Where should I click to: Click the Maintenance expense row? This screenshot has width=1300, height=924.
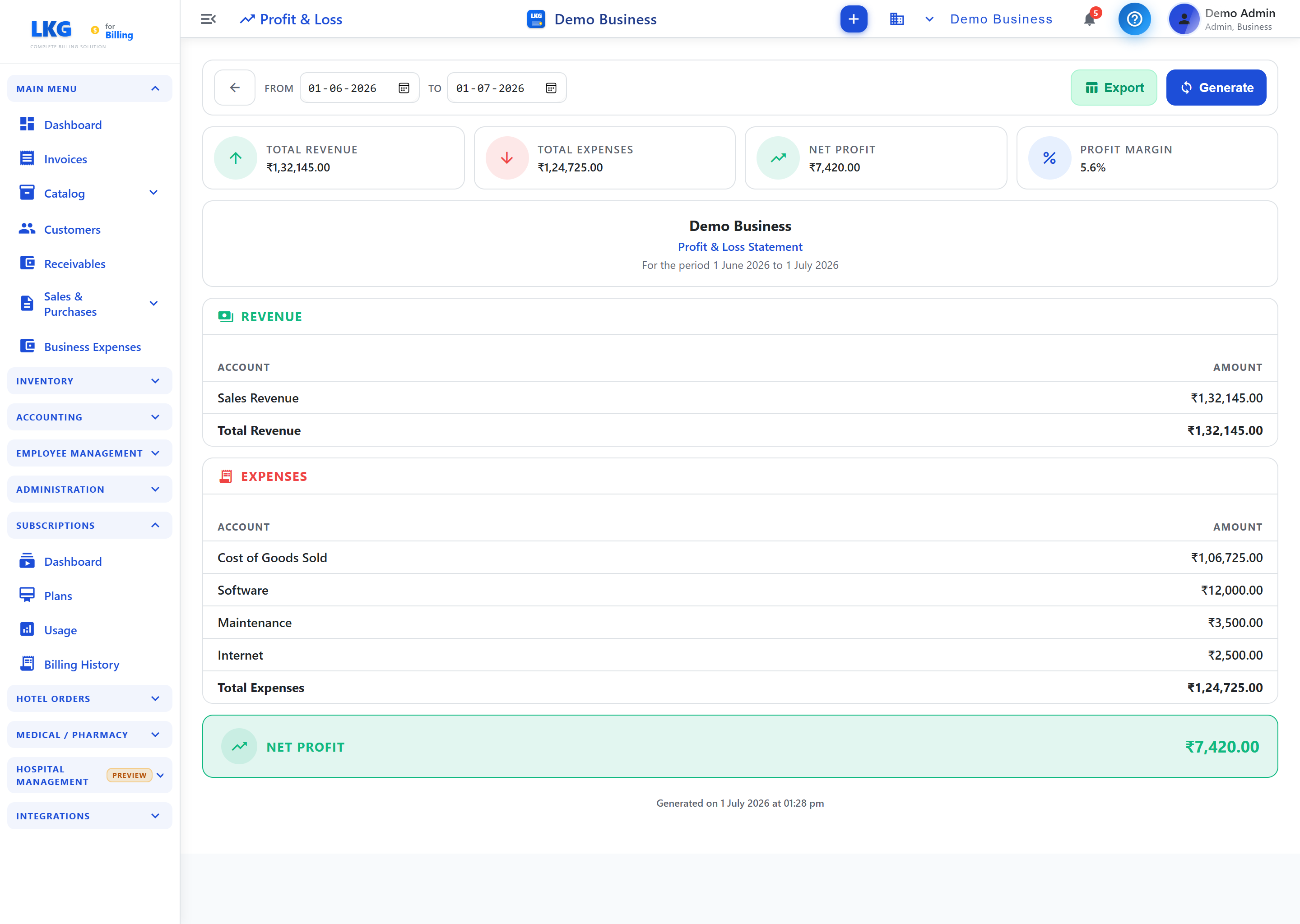tap(740, 623)
